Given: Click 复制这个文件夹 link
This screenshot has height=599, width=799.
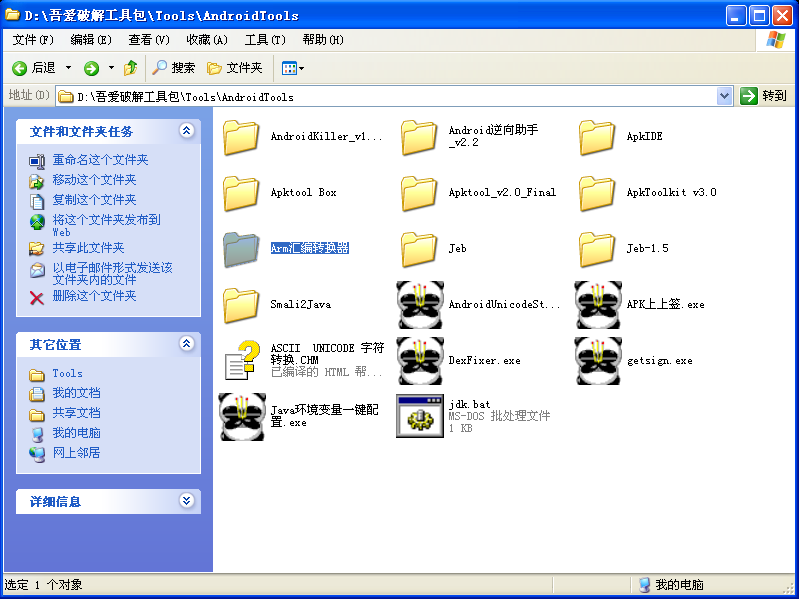Looking at the screenshot, I should point(94,200).
